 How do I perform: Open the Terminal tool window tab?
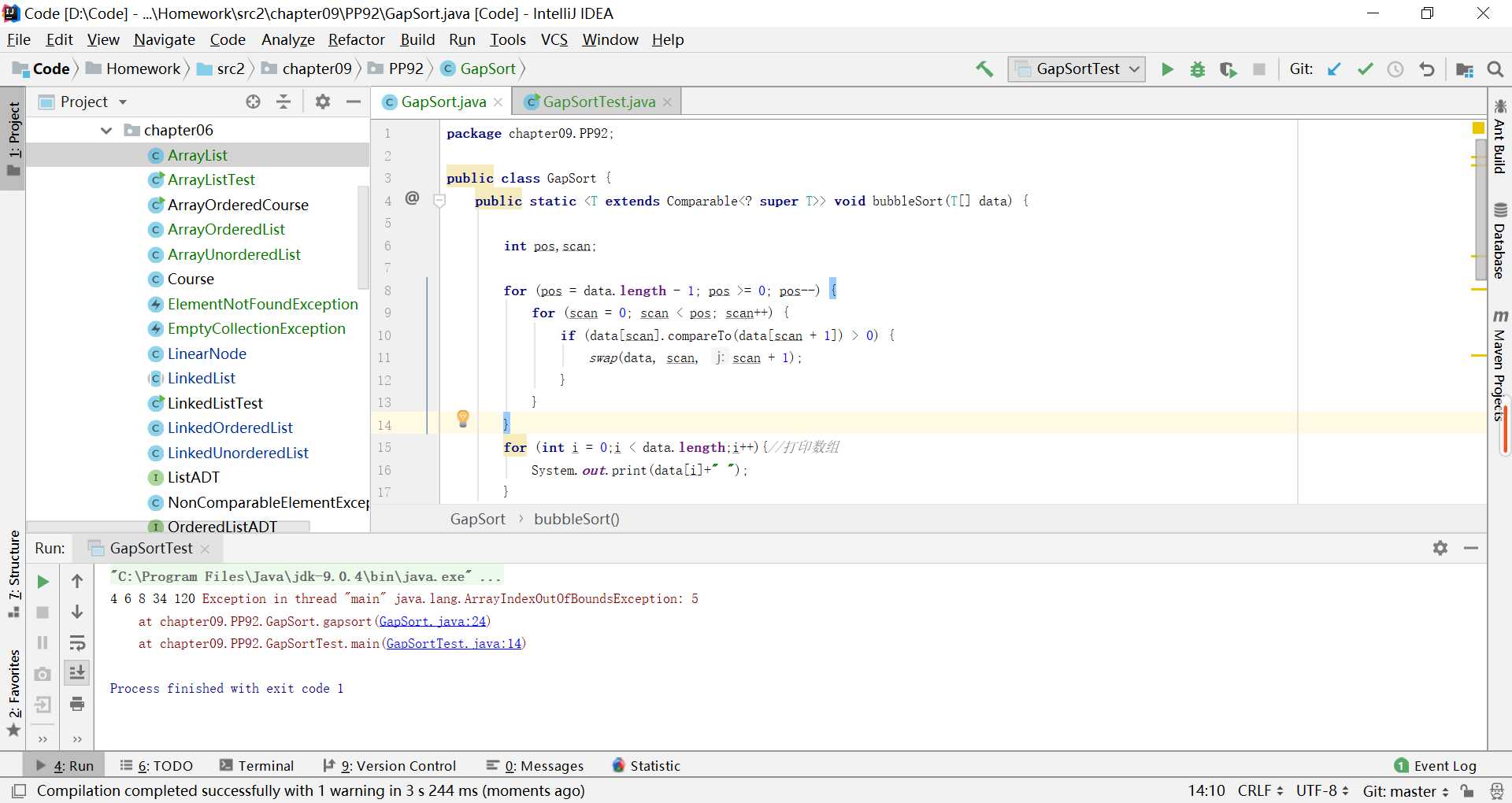tap(257, 766)
